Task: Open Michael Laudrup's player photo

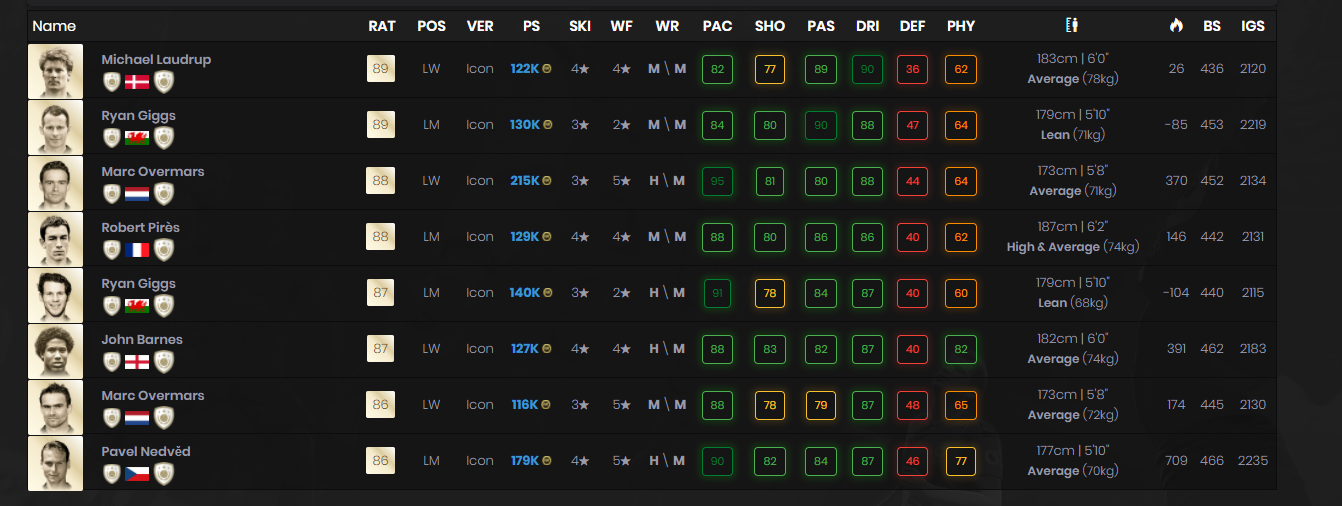Action: pyautogui.click(x=55, y=71)
